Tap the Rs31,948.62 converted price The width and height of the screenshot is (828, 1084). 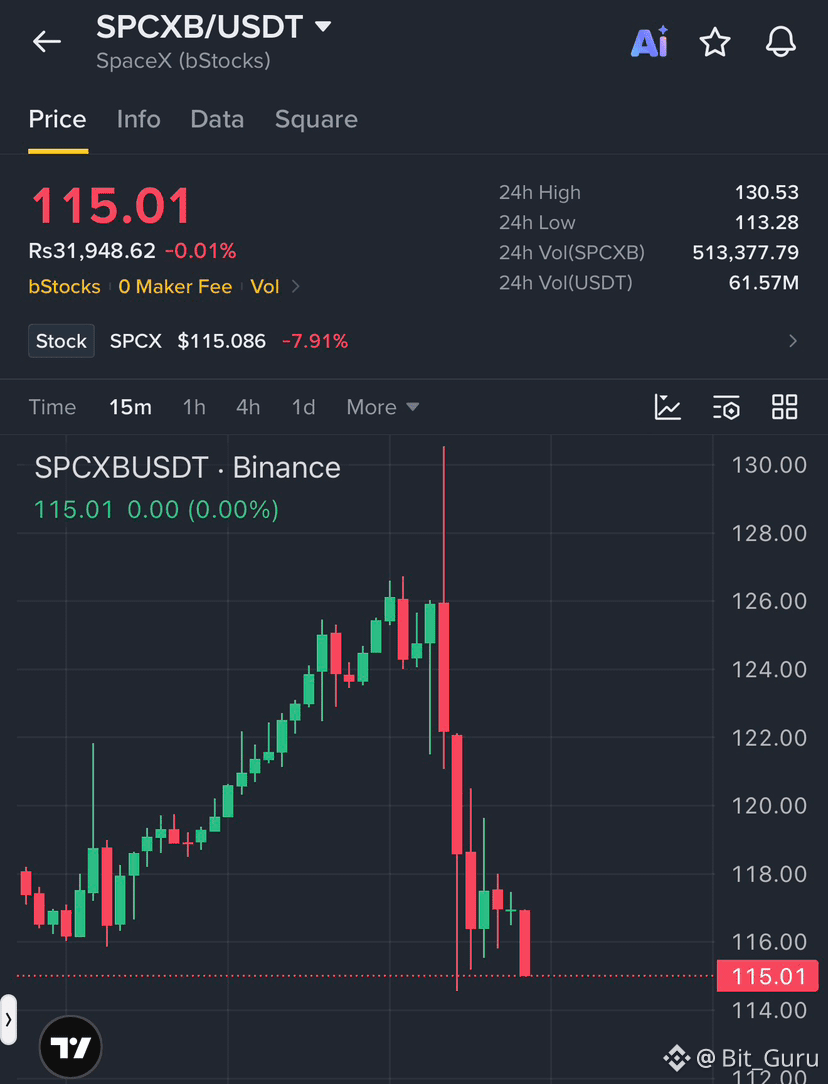pos(92,250)
